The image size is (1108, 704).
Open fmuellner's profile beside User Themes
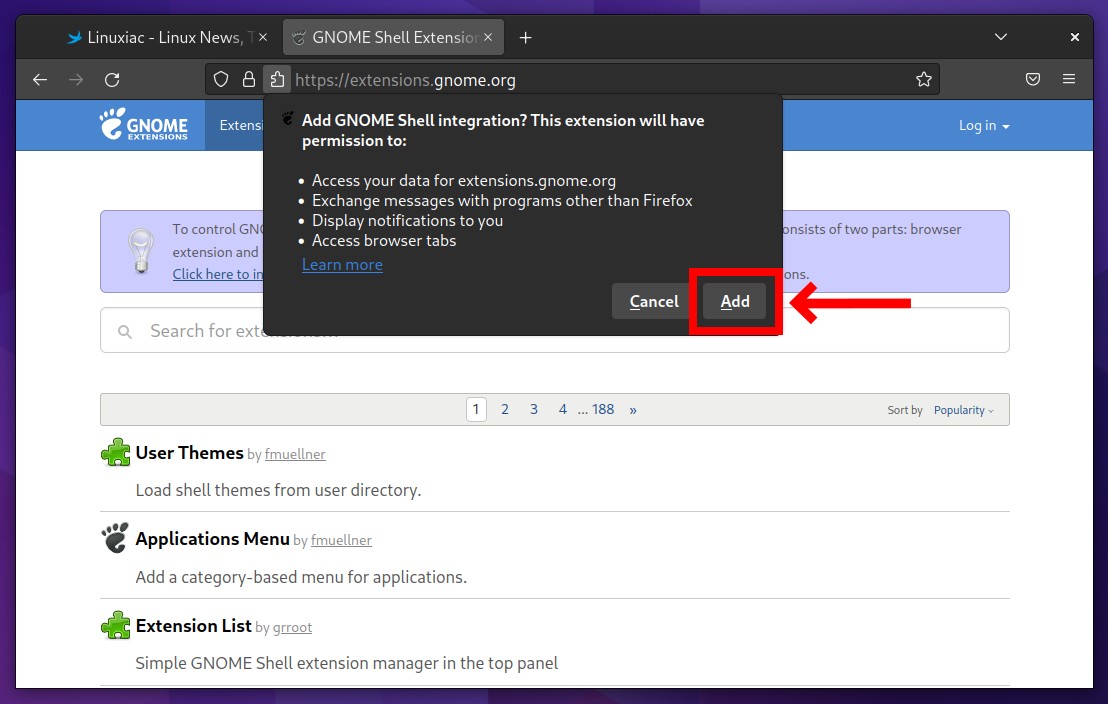tap(295, 454)
